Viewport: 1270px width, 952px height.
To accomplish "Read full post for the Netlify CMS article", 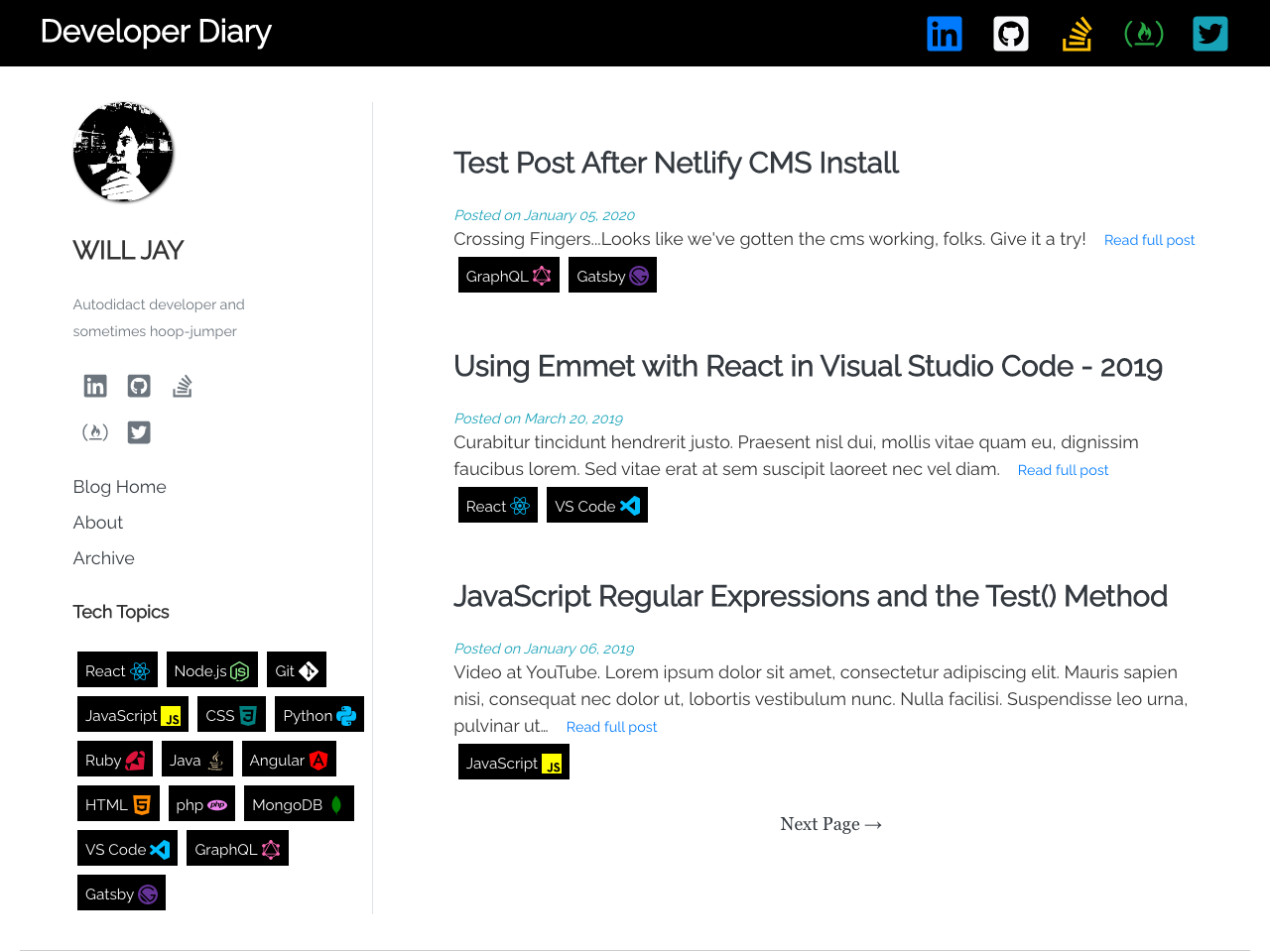I will click(x=1149, y=239).
